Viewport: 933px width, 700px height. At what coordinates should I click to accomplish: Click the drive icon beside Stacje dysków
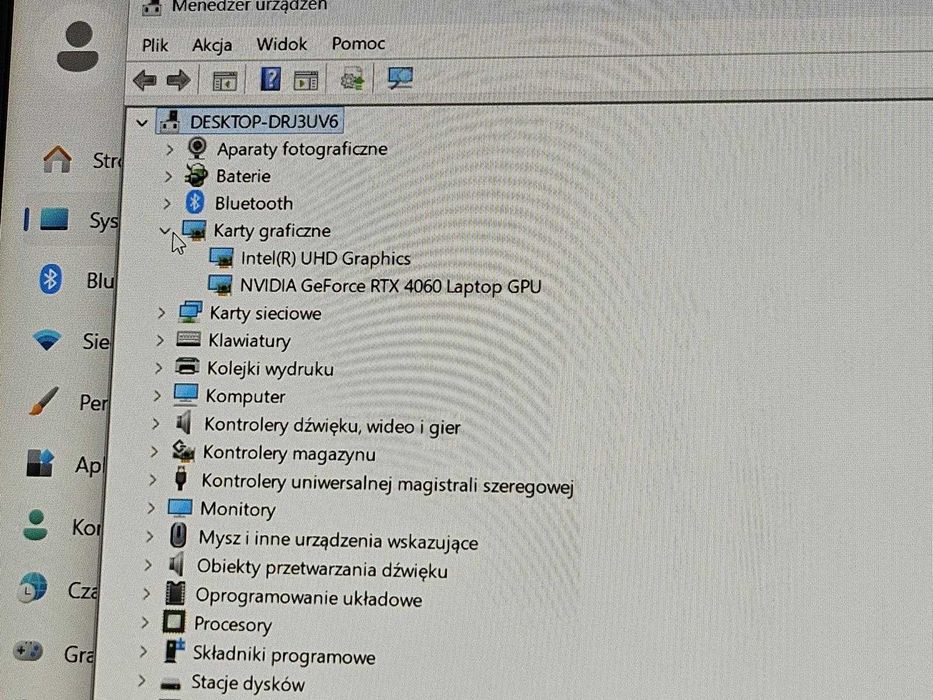[170, 684]
